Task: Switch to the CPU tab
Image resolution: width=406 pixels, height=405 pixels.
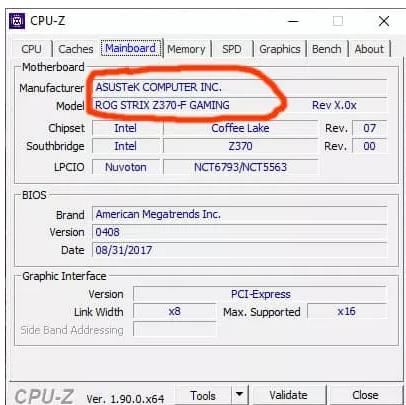Action: 32,49
